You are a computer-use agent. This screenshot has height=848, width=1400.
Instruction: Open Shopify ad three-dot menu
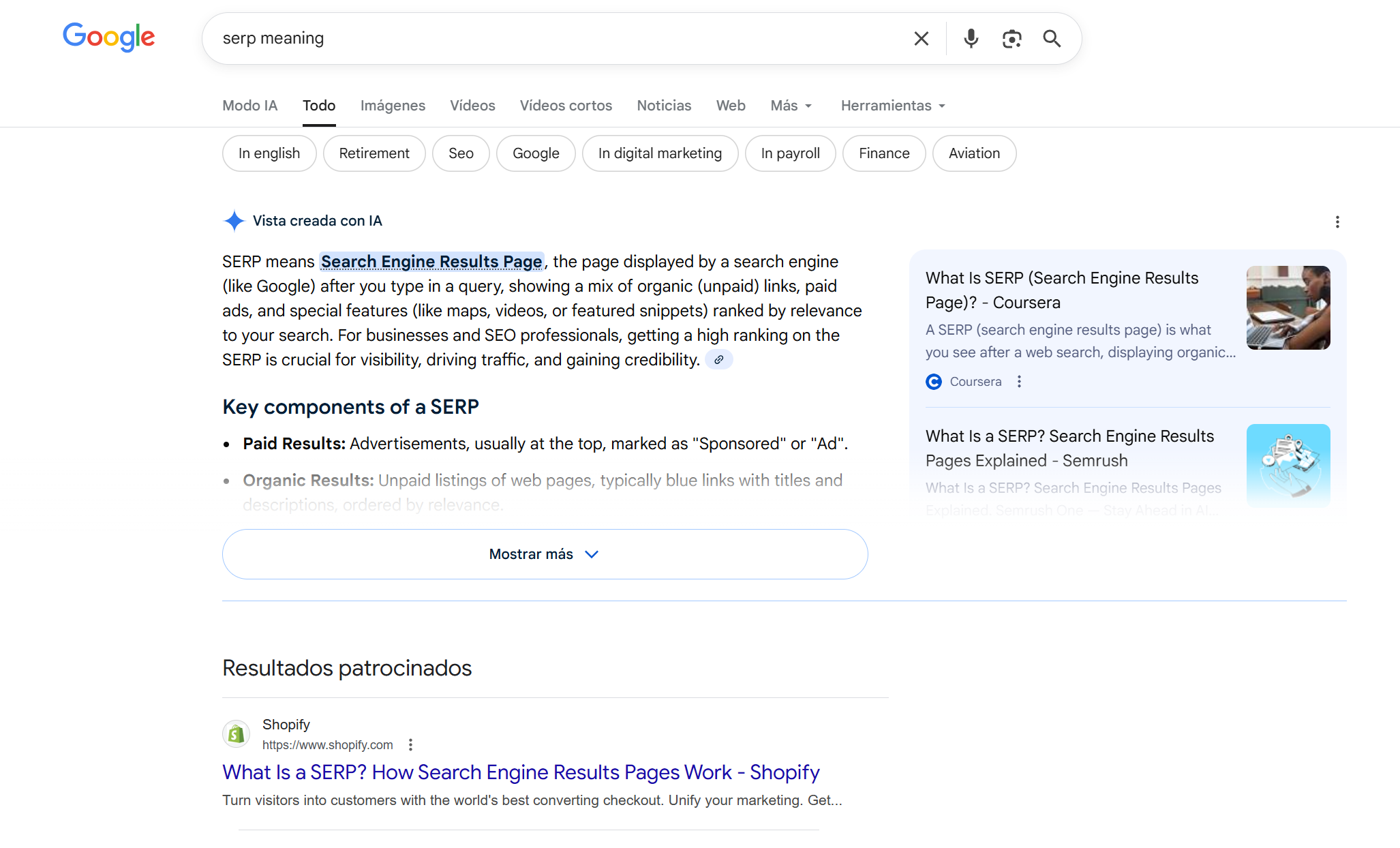pyautogui.click(x=410, y=745)
